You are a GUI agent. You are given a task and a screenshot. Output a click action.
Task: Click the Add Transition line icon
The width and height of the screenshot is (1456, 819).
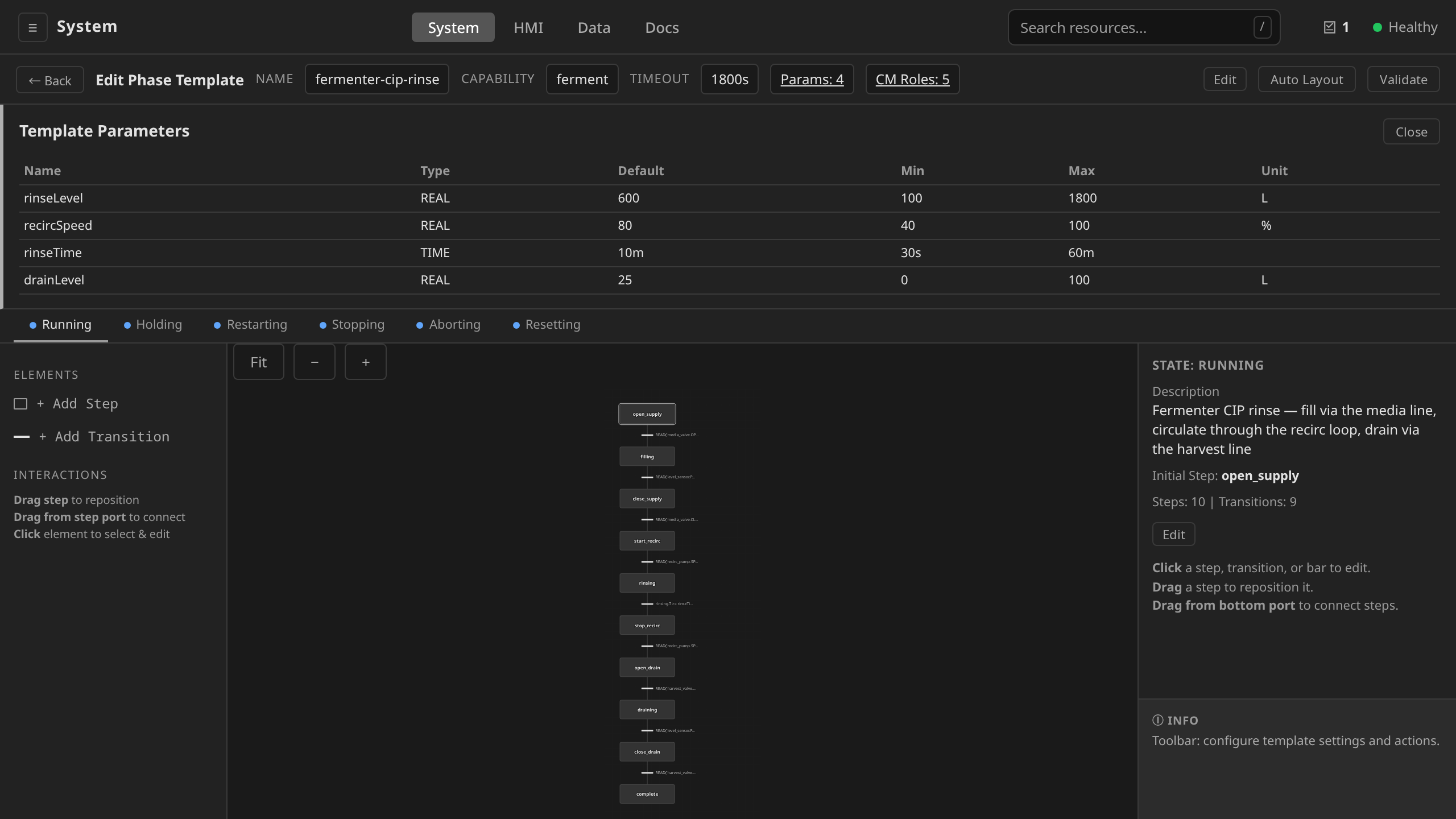[x=22, y=437]
